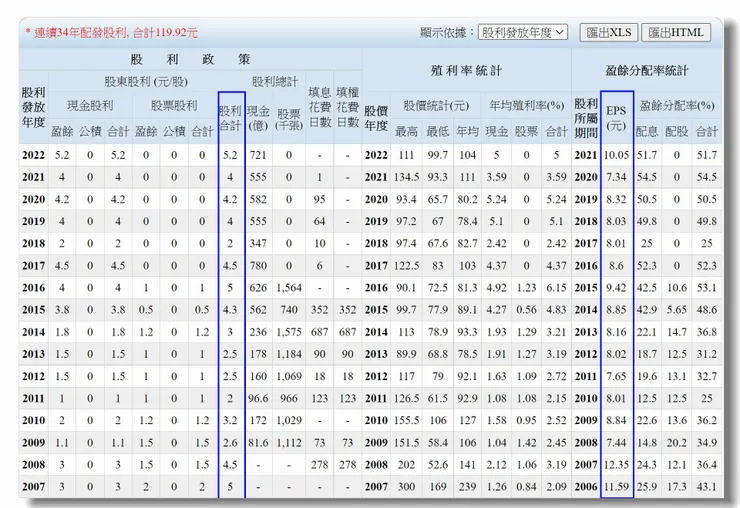Screen dimensions: 740x508
Task: Select cash total cell 780
Action: click(258, 266)
